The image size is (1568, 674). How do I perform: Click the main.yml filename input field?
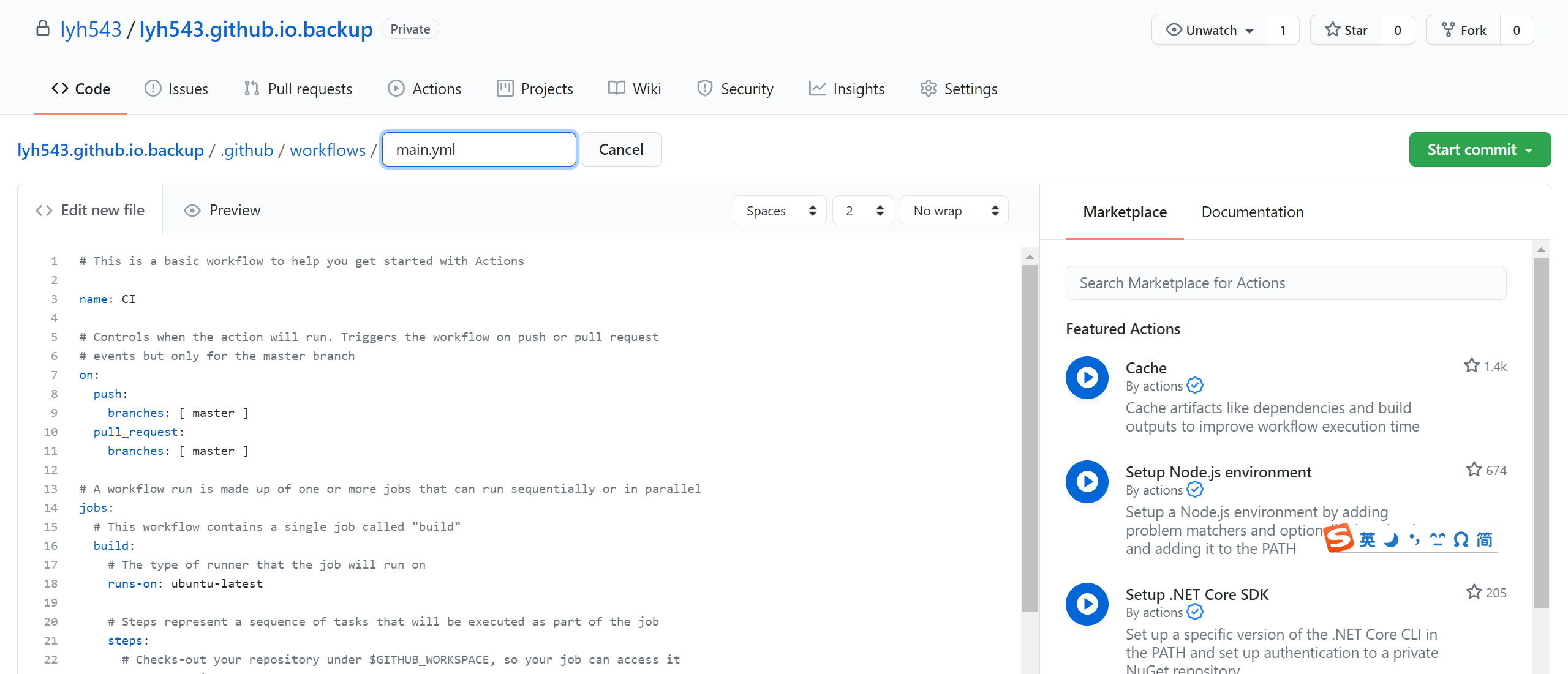(x=479, y=149)
